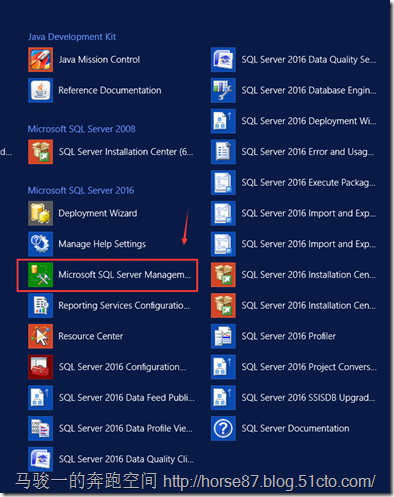Select the "Microsoft SQL Server 2008" group header

[x=82, y=129]
